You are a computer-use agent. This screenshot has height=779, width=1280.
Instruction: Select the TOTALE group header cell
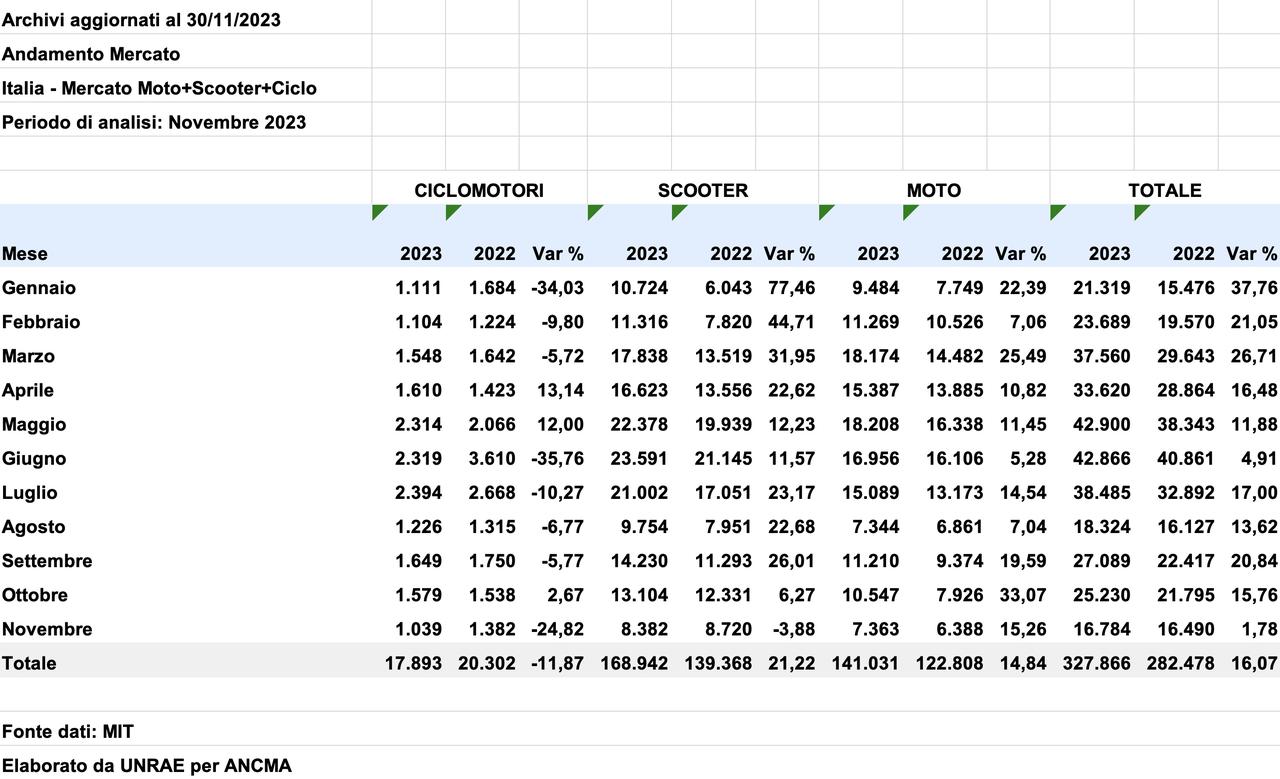(1164, 190)
